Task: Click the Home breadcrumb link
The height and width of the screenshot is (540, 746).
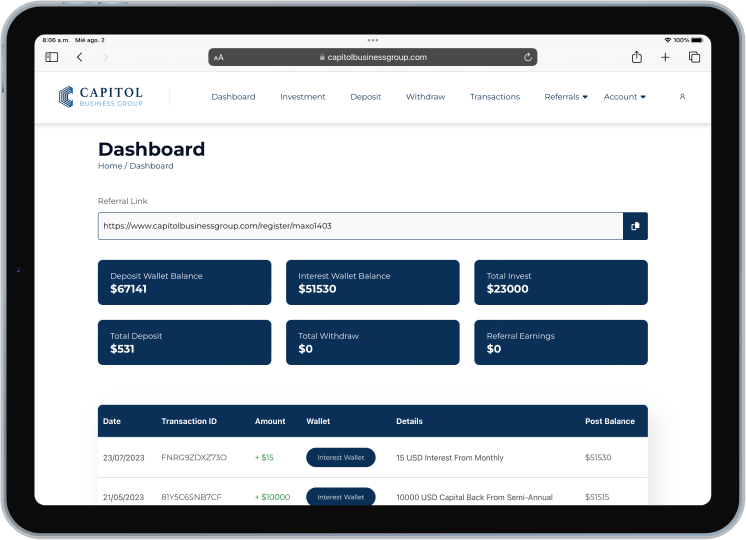Action: pyautogui.click(x=110, y=166)
